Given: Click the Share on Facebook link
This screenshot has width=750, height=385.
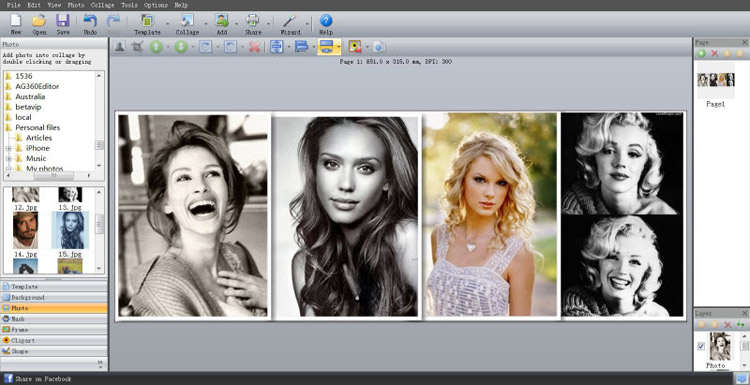Looking at the screenshot, I should (43, 379).
